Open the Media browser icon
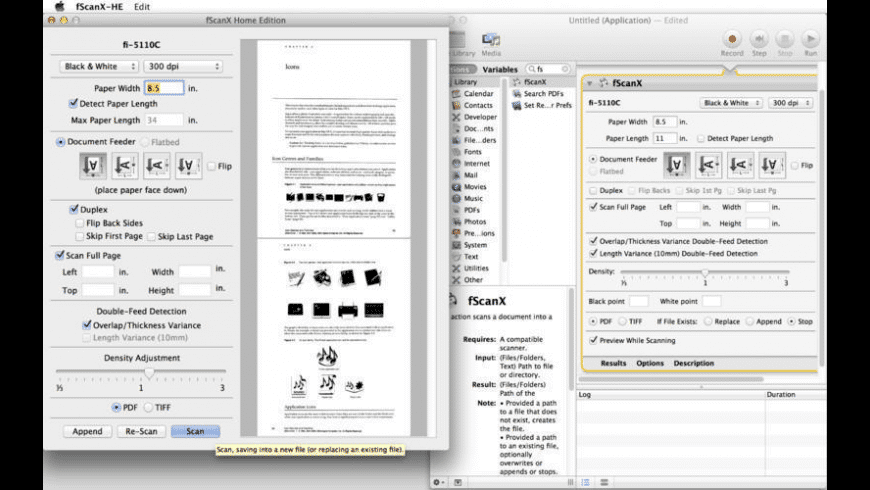Viewport: 870px width, 490px height. (x=491, y=41)
